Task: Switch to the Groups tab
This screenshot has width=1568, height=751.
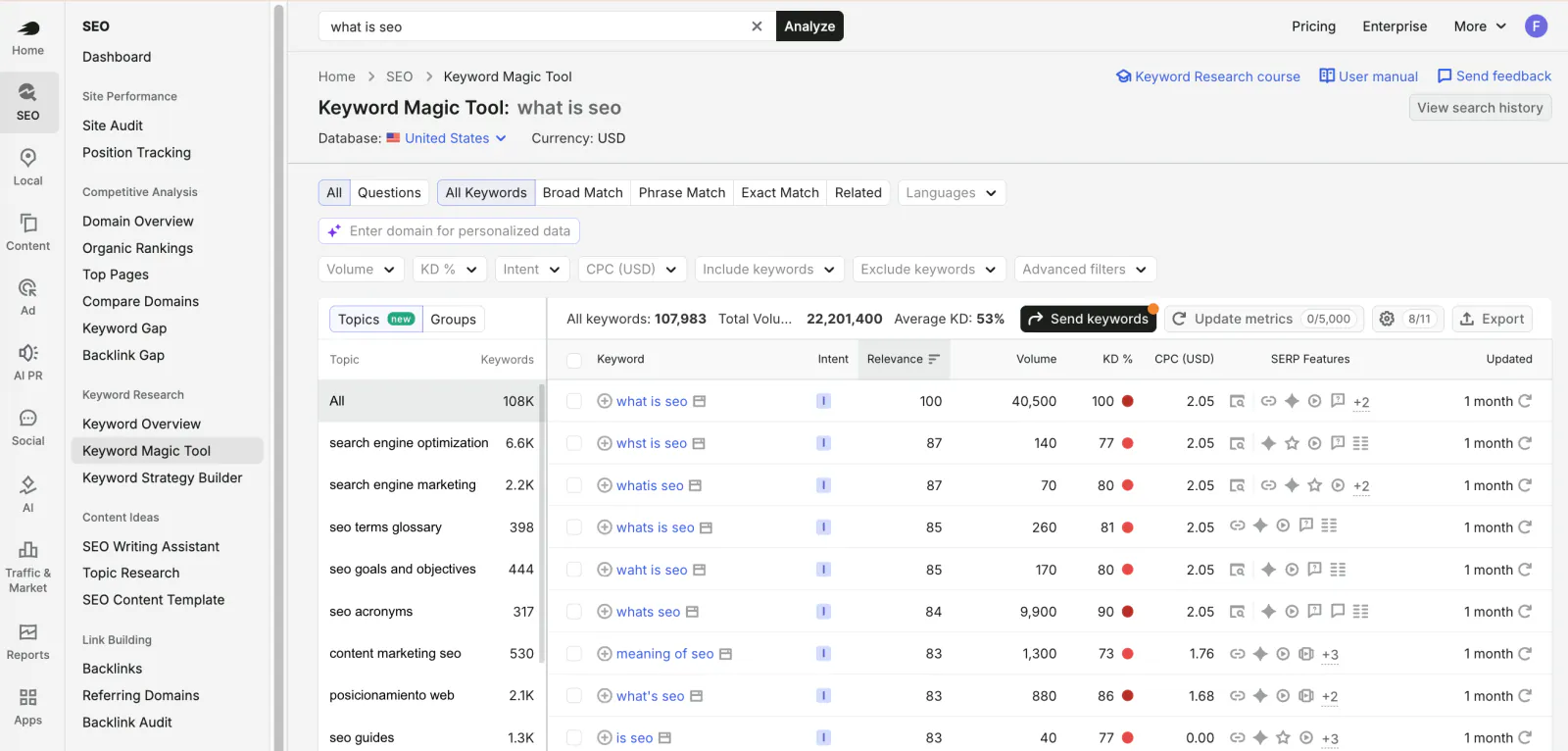Action: tap(453, 319)
